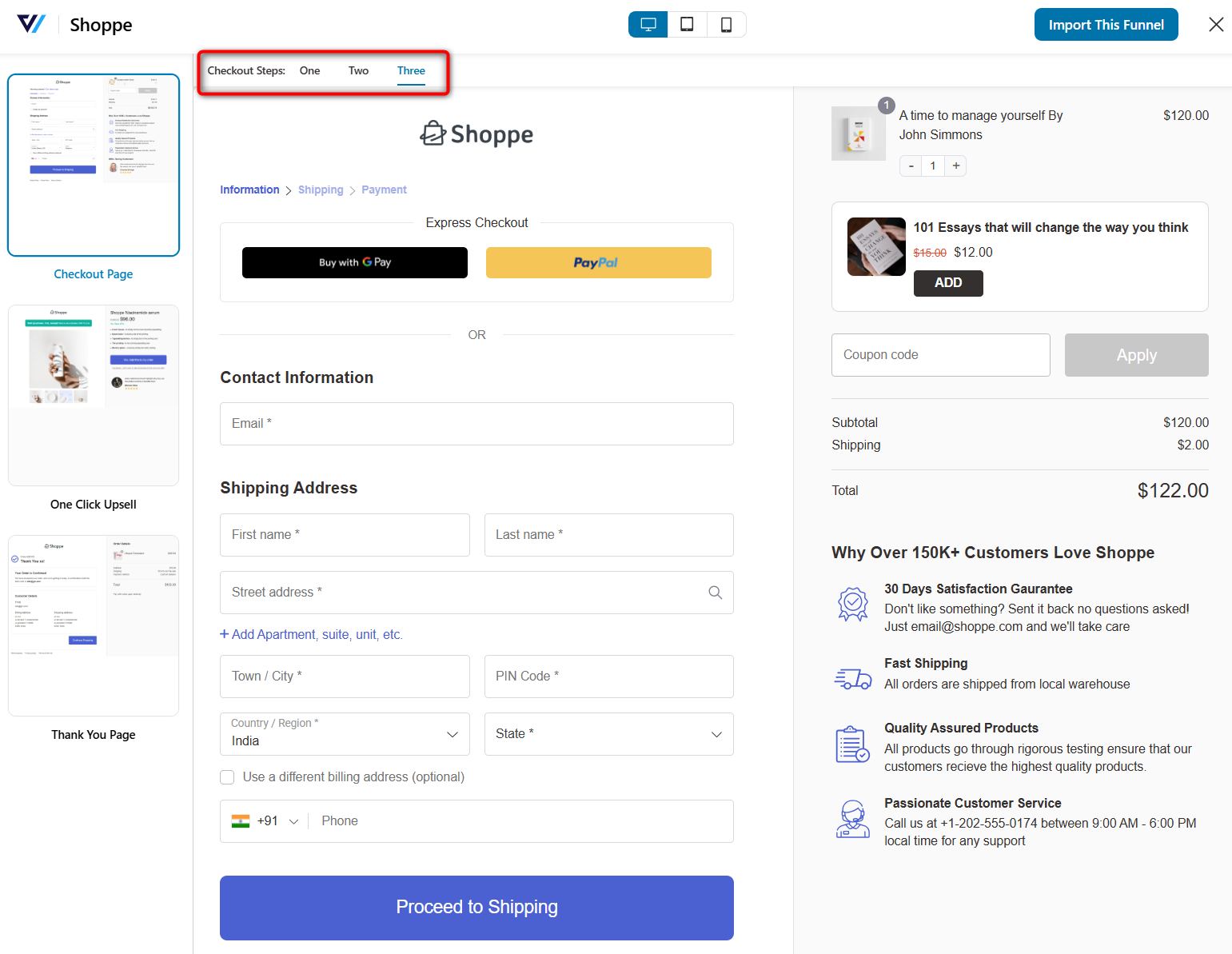
Task: Go to Information breadcrumb step
Action: click(x=249, y=190)
